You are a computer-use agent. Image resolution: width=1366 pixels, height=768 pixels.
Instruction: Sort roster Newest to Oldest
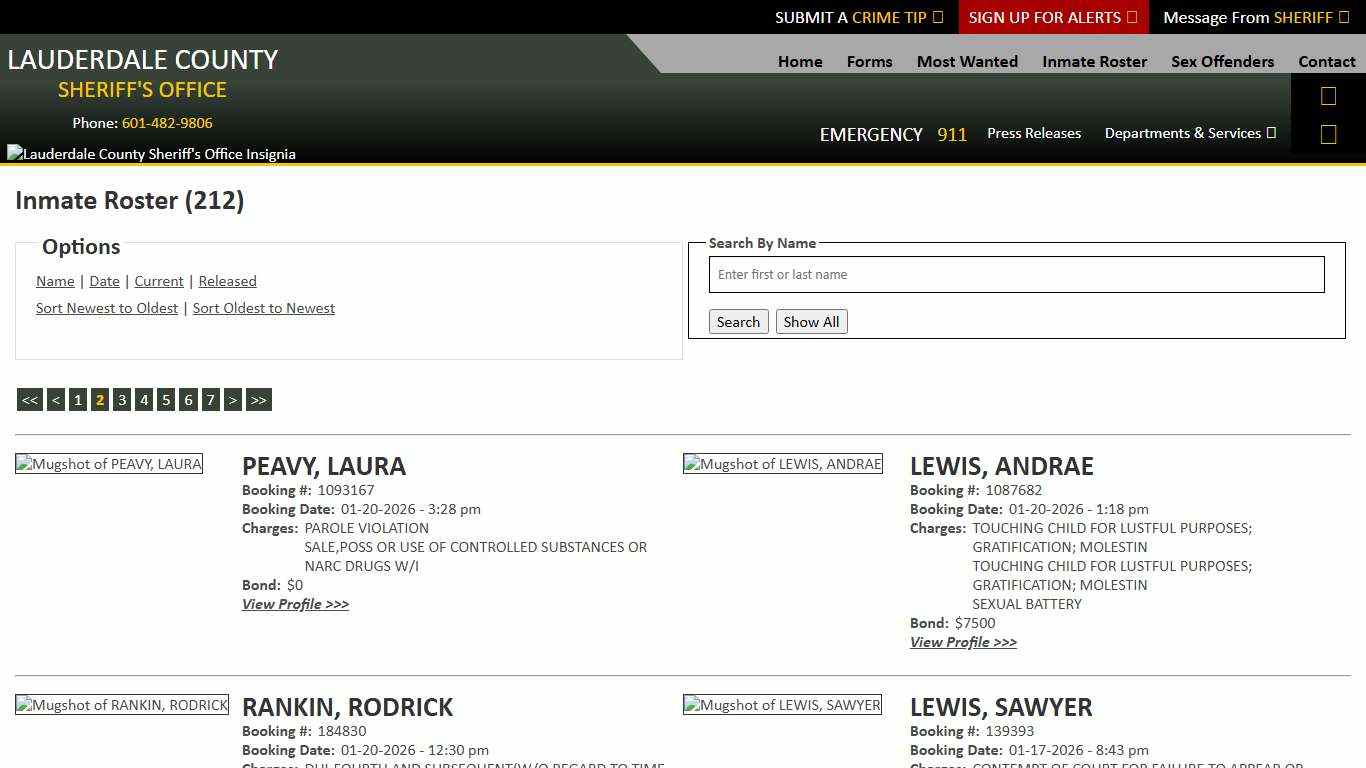107,308
